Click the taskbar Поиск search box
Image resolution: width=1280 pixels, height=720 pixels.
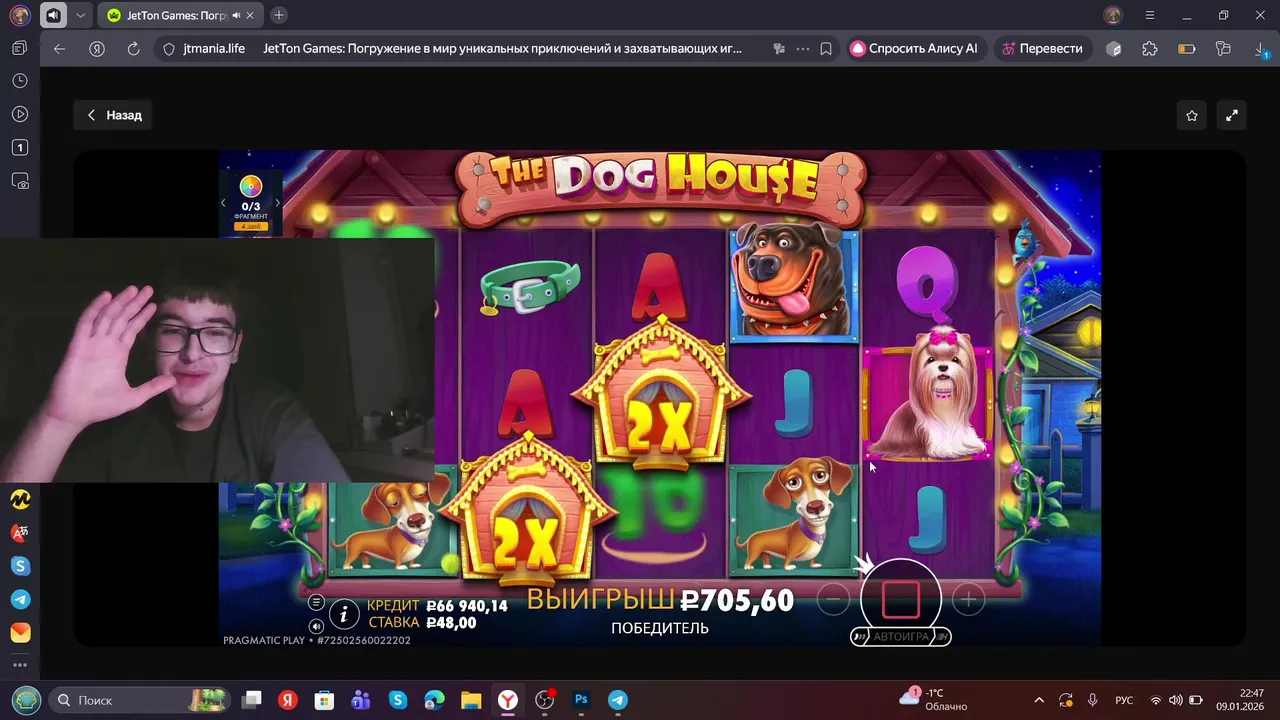(140, 700)
